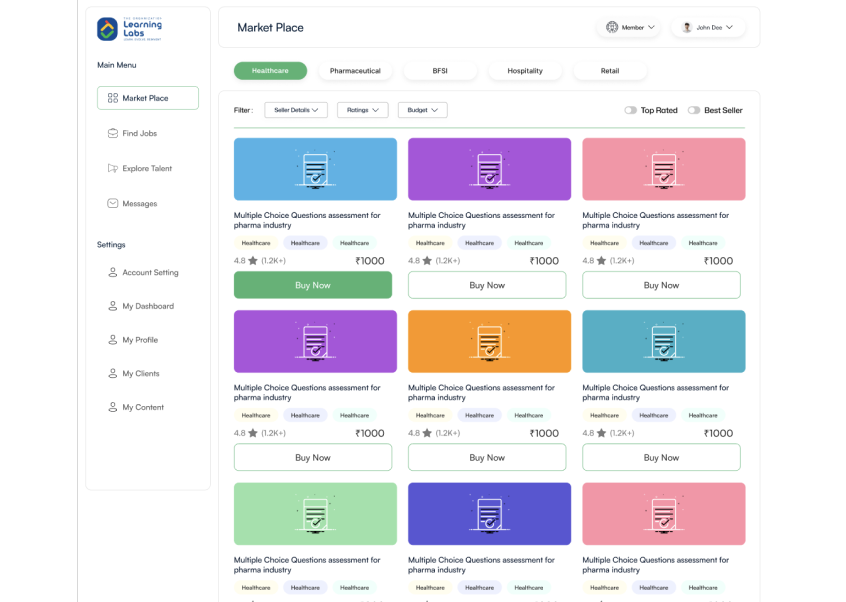Open Messages envelope icon

coord(113,203)
